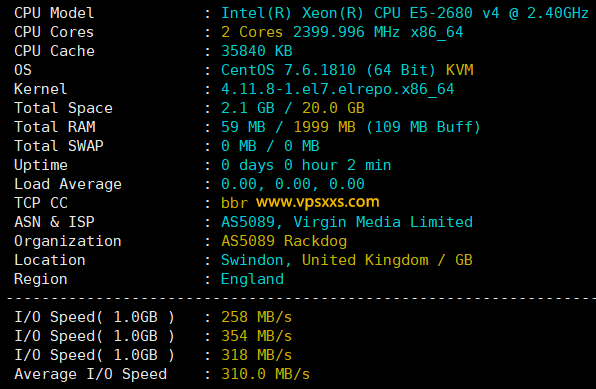Select the CPU Model value Intel Xeon E5-2680
This screenshot has height=389, width=596.
(x=405, y=13)
